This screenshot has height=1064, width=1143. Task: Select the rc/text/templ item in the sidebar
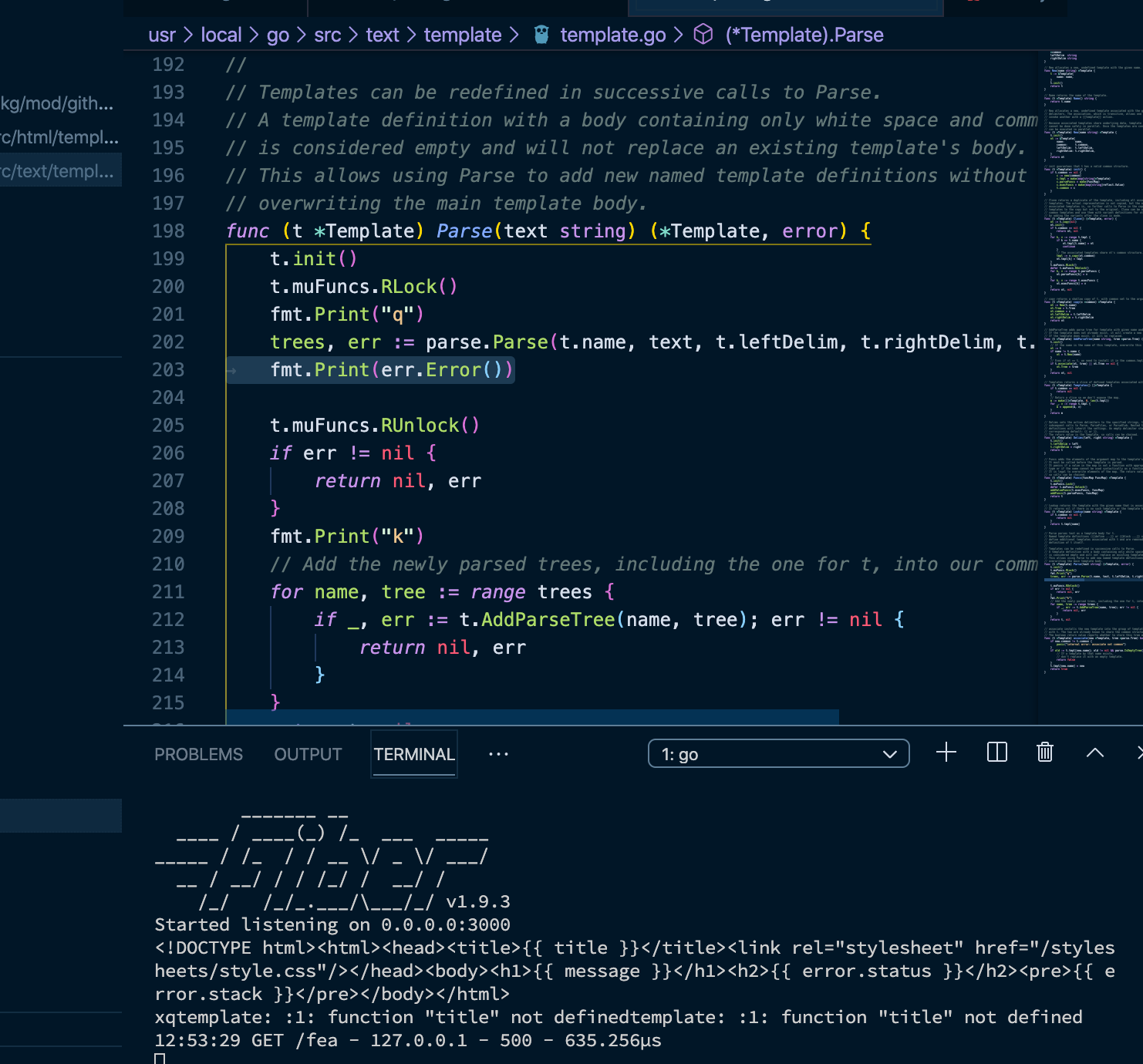[60, 170]
